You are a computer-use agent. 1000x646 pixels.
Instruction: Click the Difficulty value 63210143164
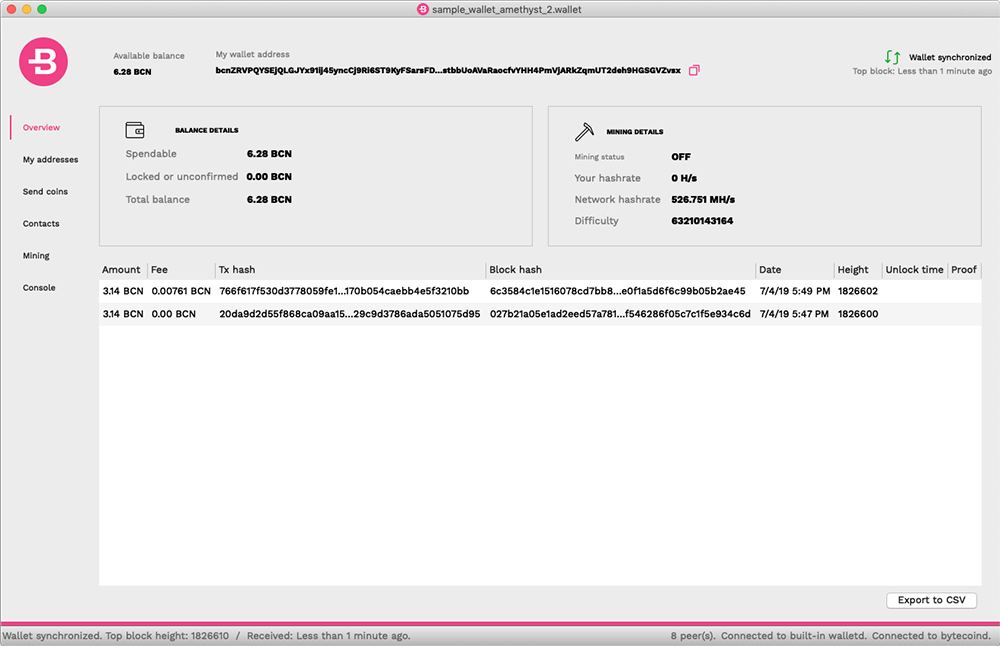(702, 221)
